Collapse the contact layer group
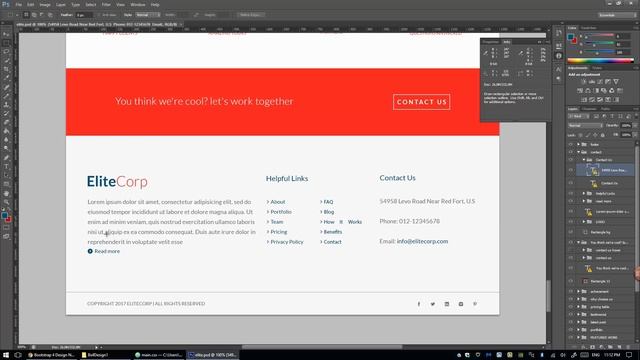 pyautogui.click(x=578, y=152)
